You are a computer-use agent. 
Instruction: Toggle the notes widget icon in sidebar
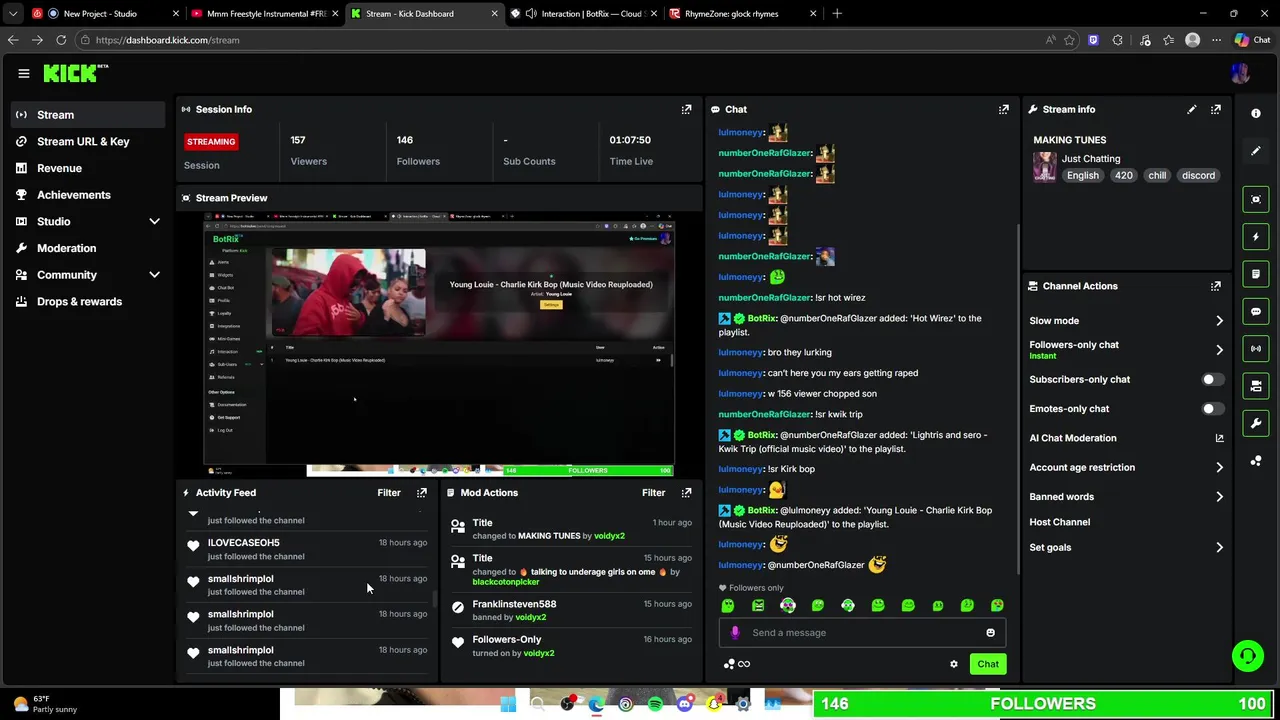1256,274
